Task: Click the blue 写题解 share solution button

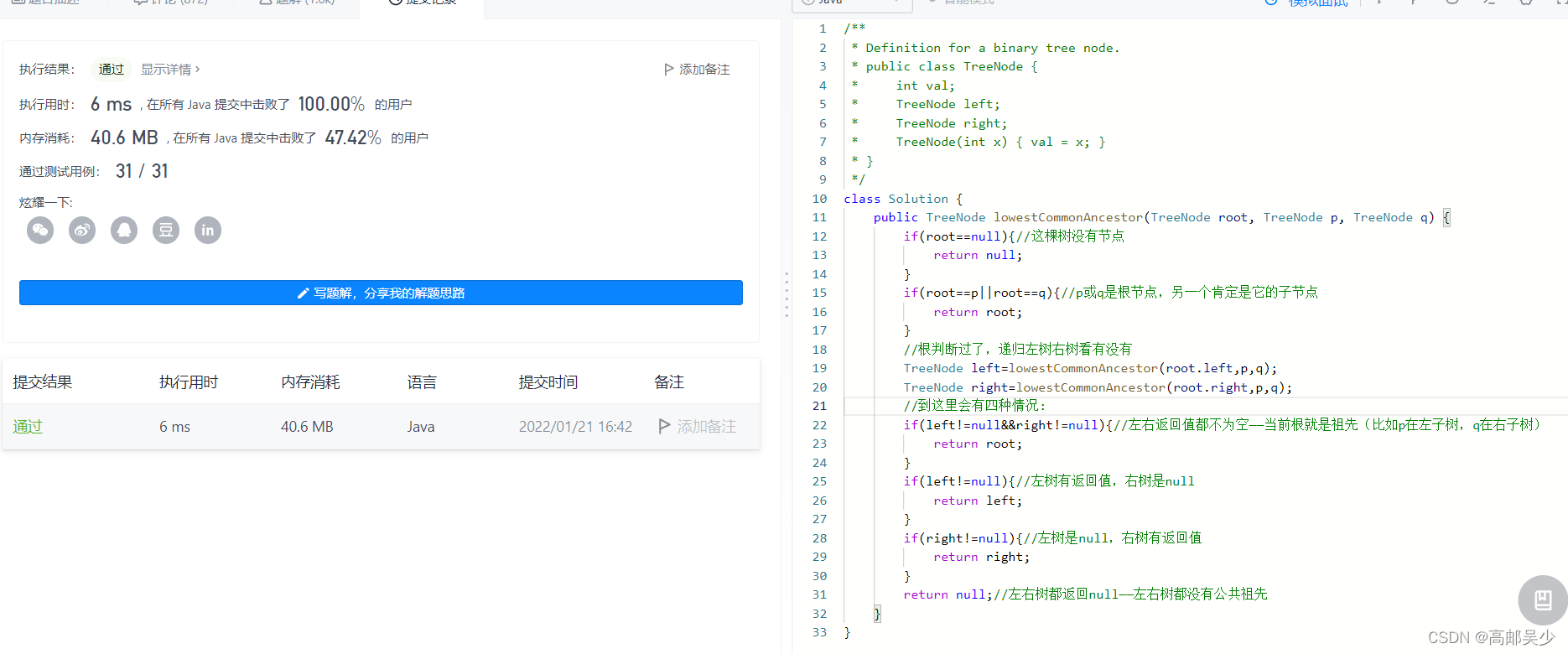Action: 381,293
